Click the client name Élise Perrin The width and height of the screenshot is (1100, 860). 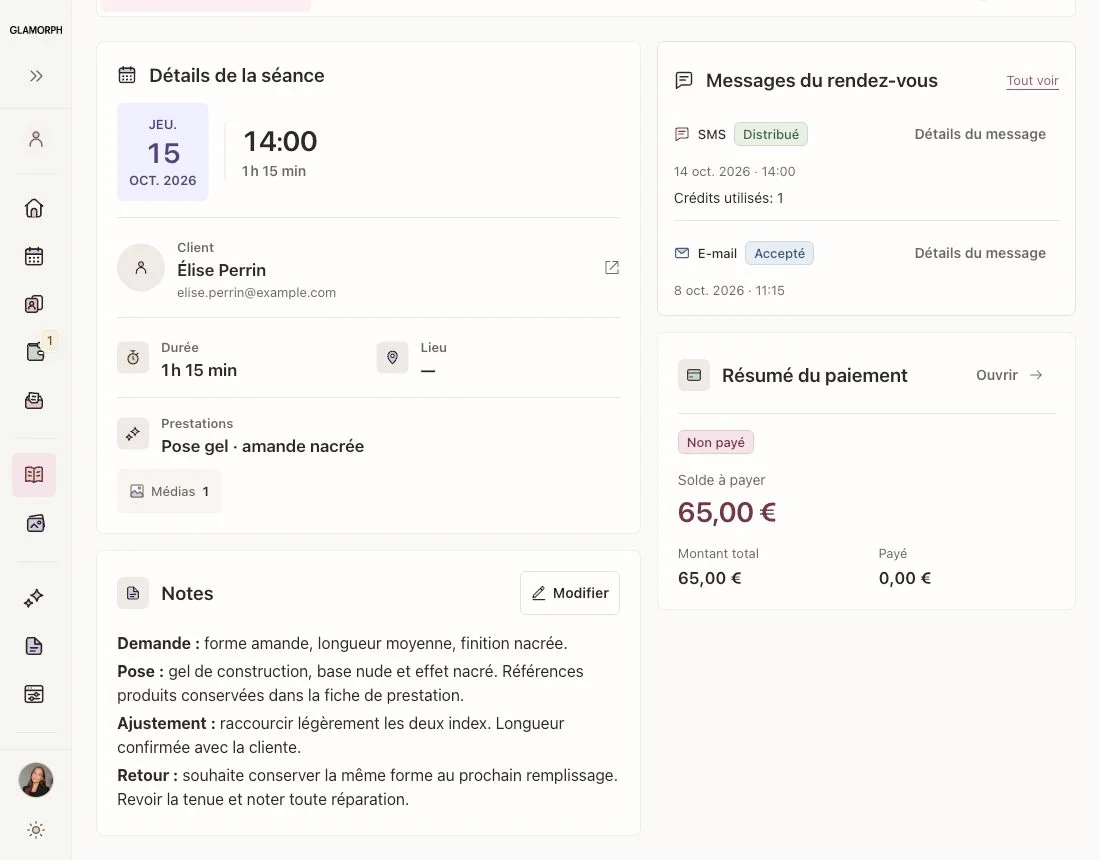click(222, 270)
